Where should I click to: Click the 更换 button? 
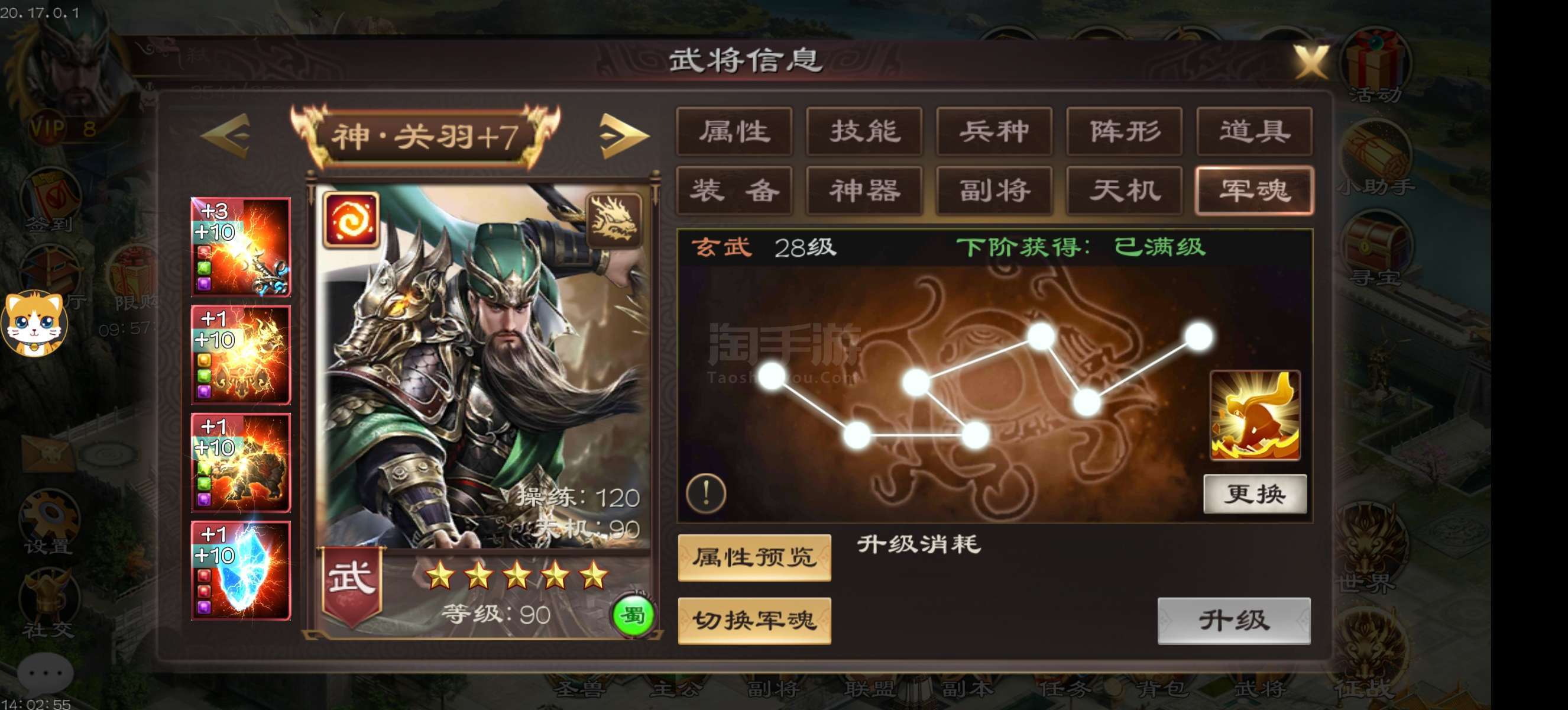[x=1255, y=494]
